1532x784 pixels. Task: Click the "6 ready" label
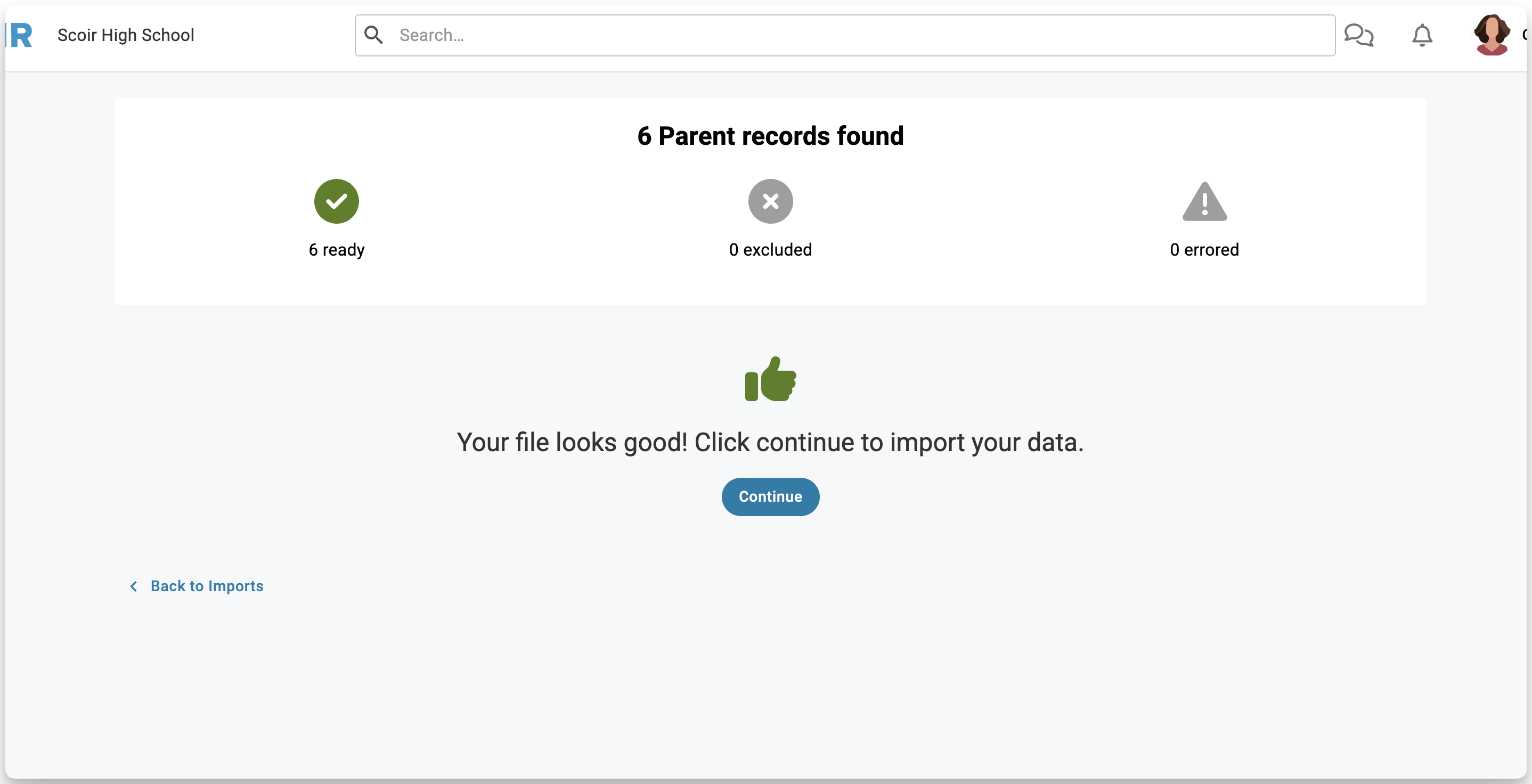[x=337, y=250]
